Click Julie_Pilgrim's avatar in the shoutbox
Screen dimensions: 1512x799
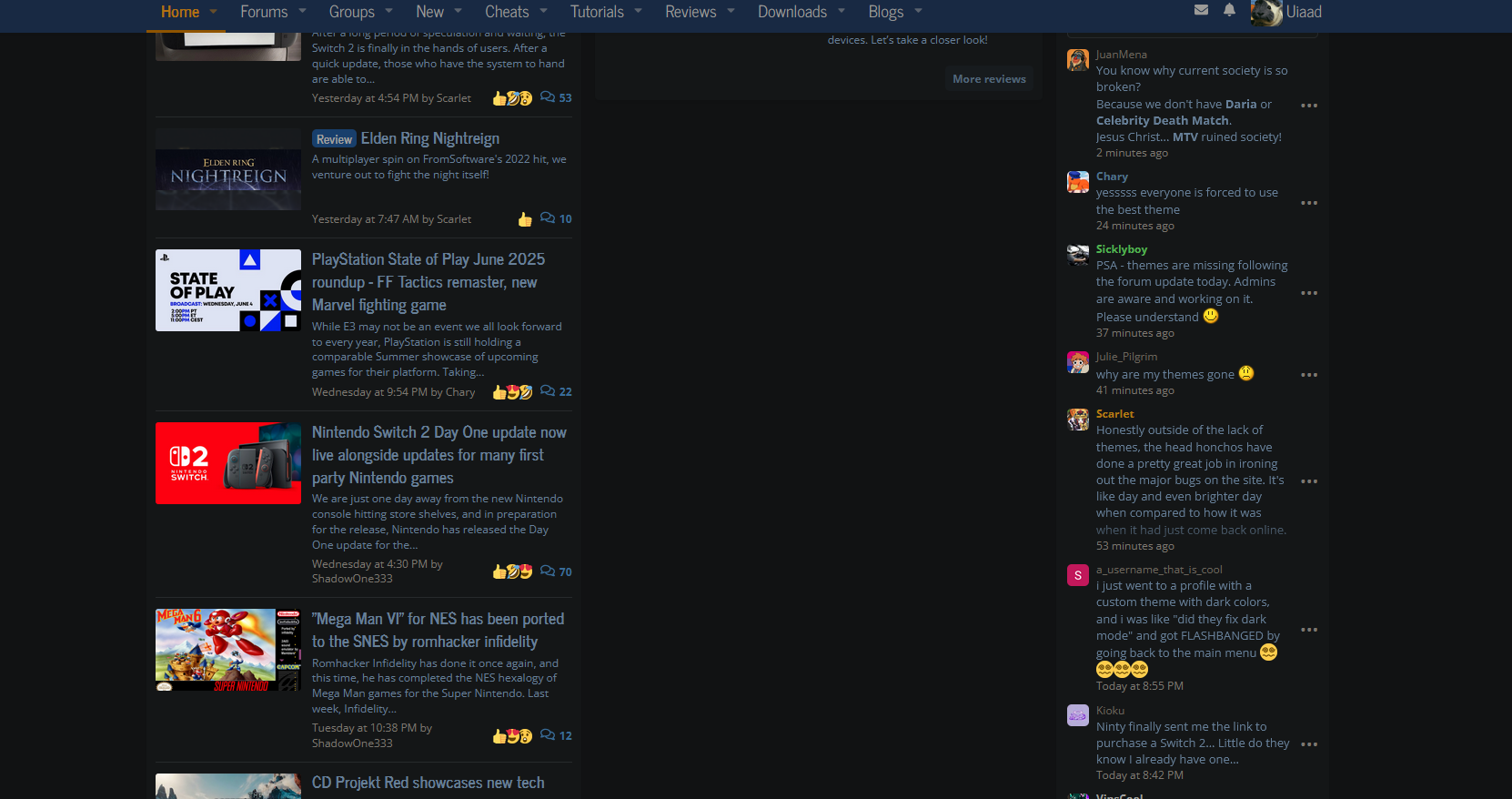click(x=1078, y=362)
